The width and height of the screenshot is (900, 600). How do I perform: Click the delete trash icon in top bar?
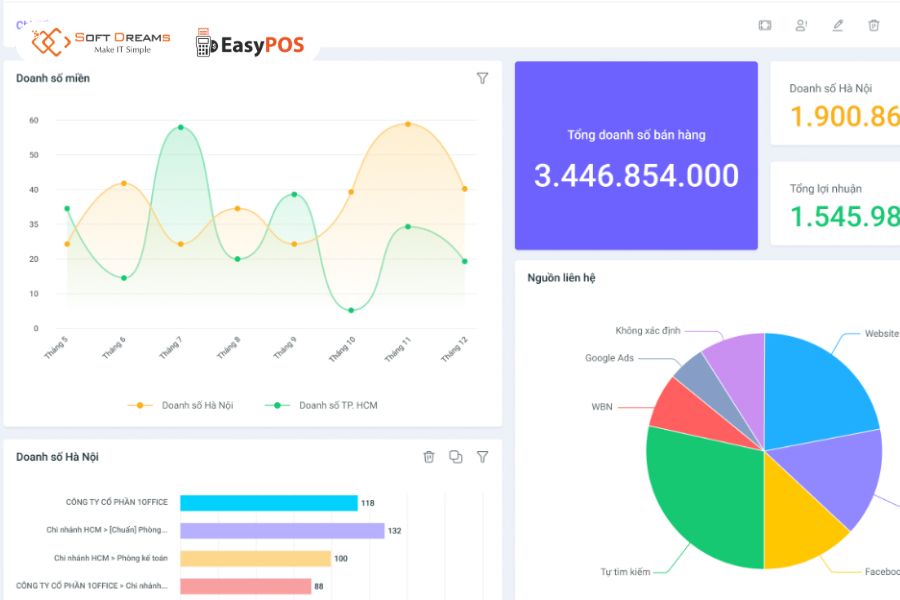(x=874, y=25)
